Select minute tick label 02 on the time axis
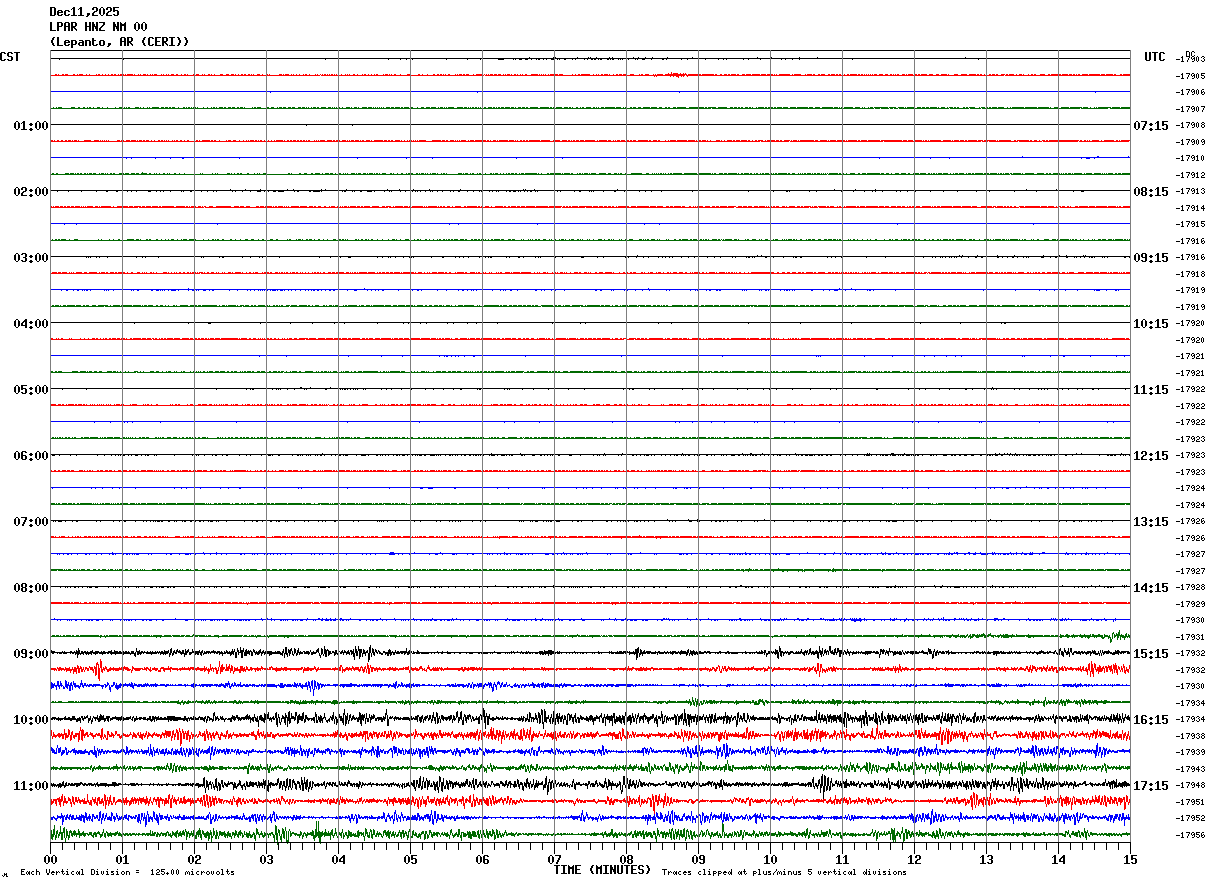The image size is (1210, 886). pyautogui.click(x=195, y=859)
